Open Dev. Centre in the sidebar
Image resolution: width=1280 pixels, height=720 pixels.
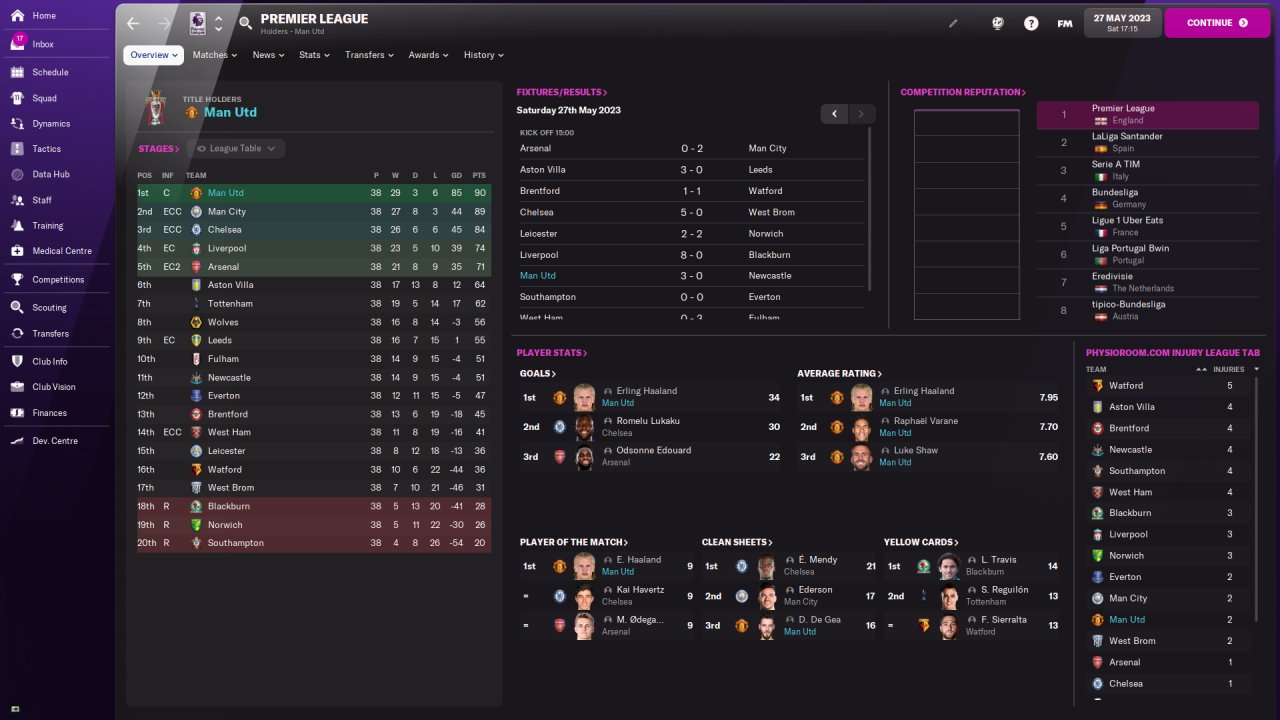tap(55, 441)
